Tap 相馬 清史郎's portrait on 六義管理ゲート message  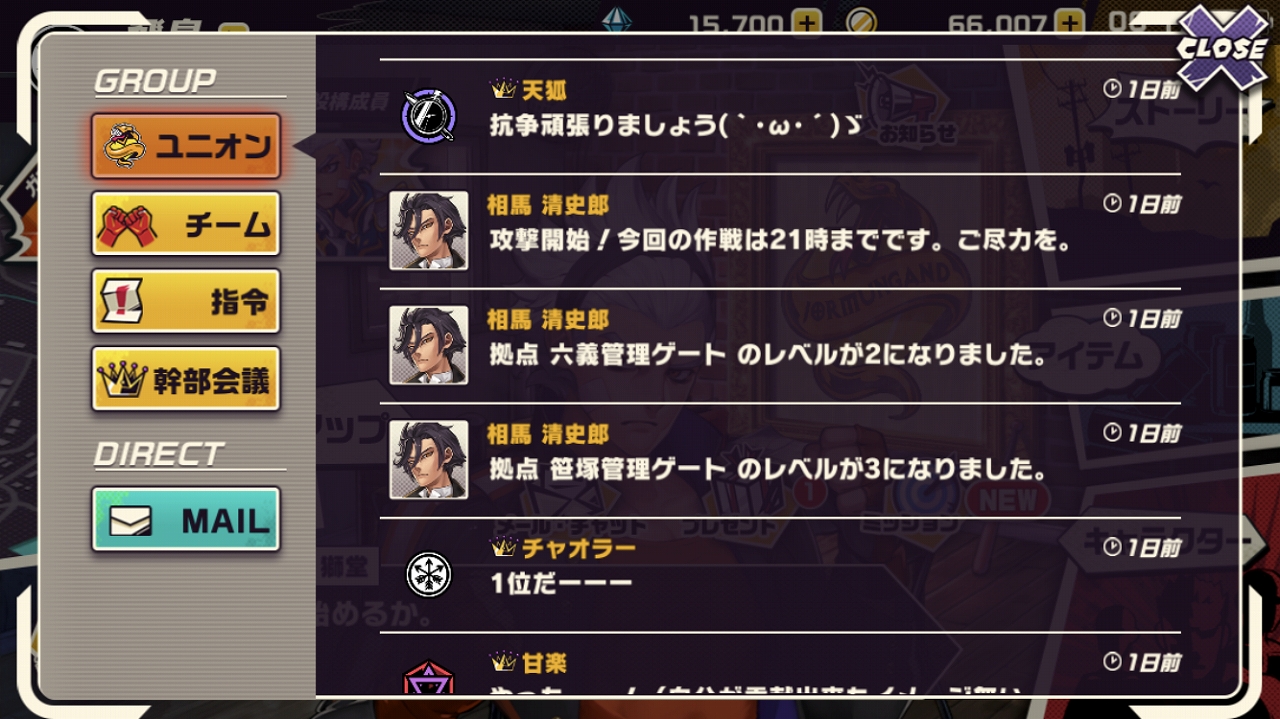click(x=429, y=345)
